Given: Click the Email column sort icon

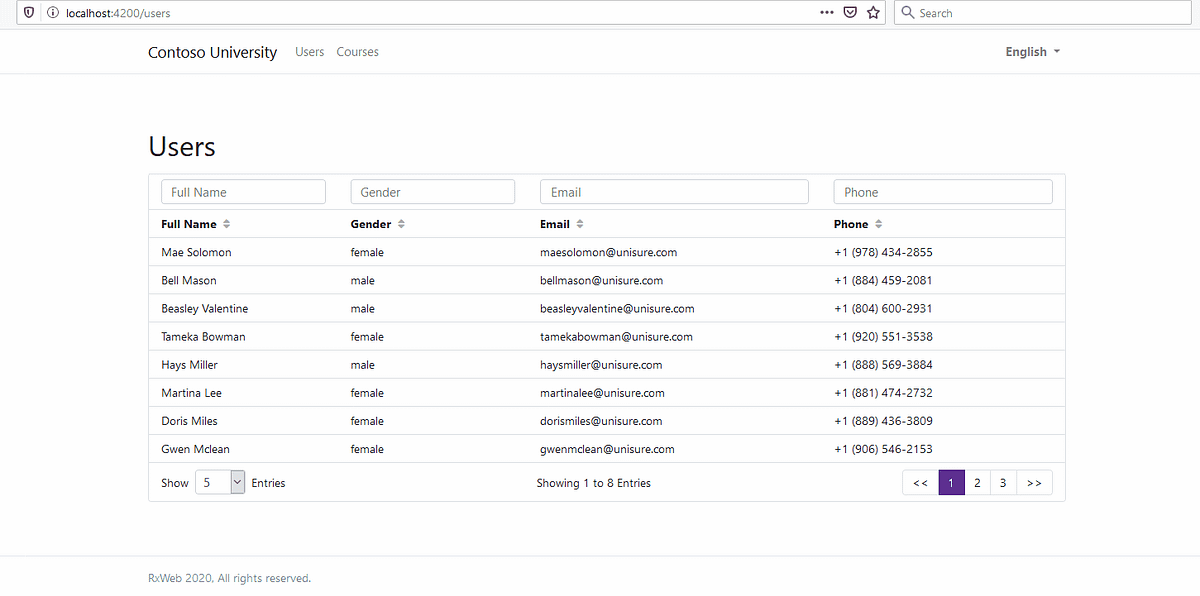Looking at the screenshot, I should [x=580, y=224].
